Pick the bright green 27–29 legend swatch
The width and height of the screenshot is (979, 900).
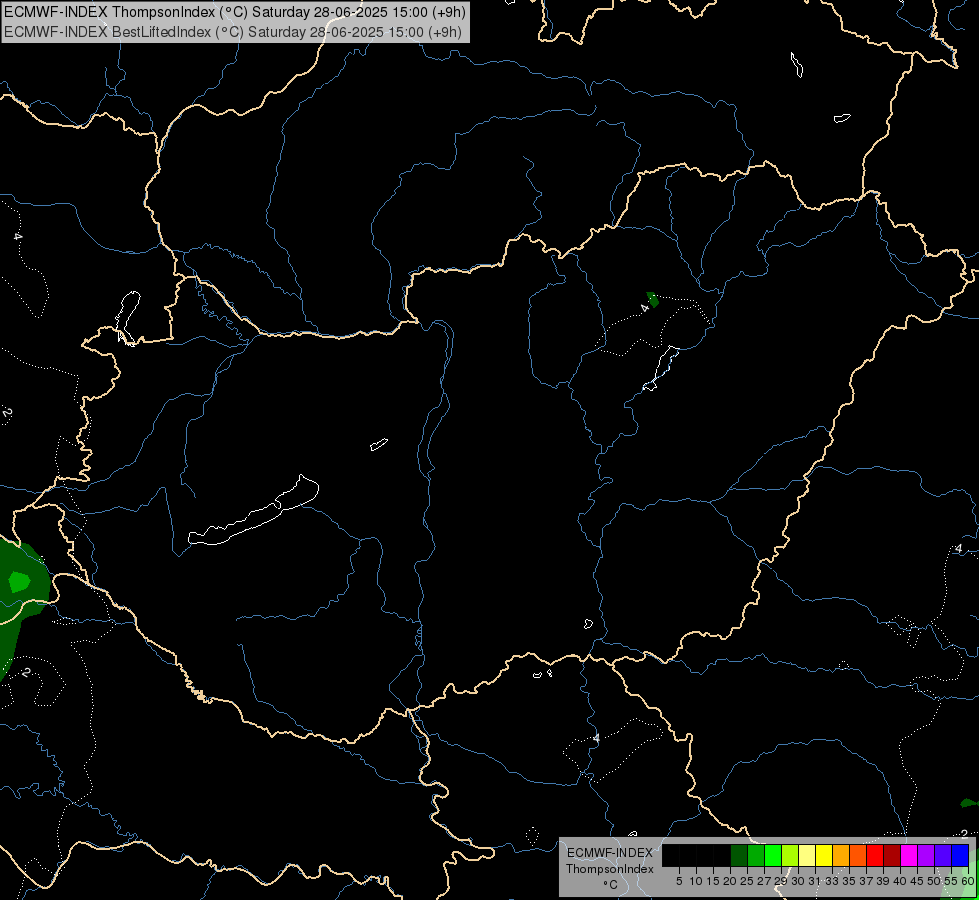773,856
